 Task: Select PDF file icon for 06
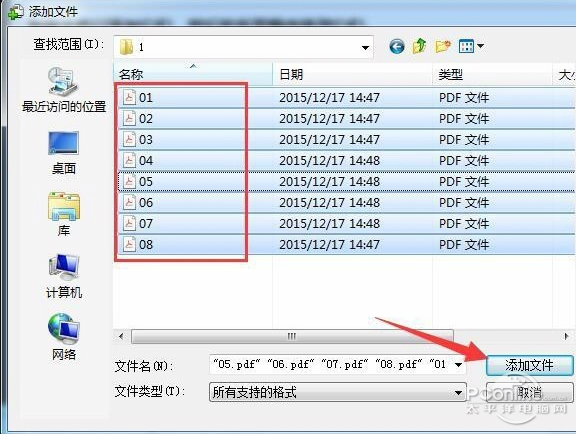pos(129,202)
